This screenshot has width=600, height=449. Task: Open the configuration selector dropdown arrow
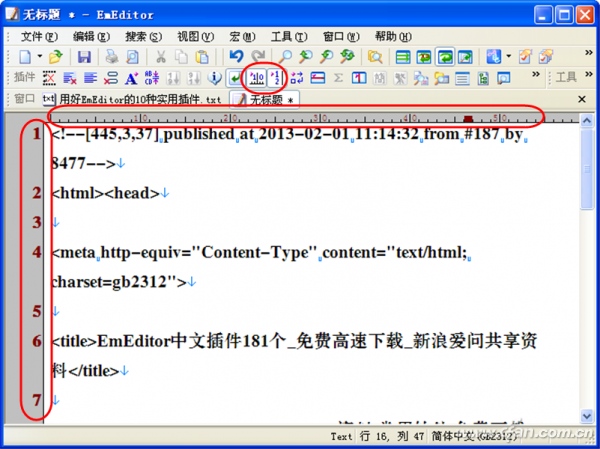click(509, 56)
